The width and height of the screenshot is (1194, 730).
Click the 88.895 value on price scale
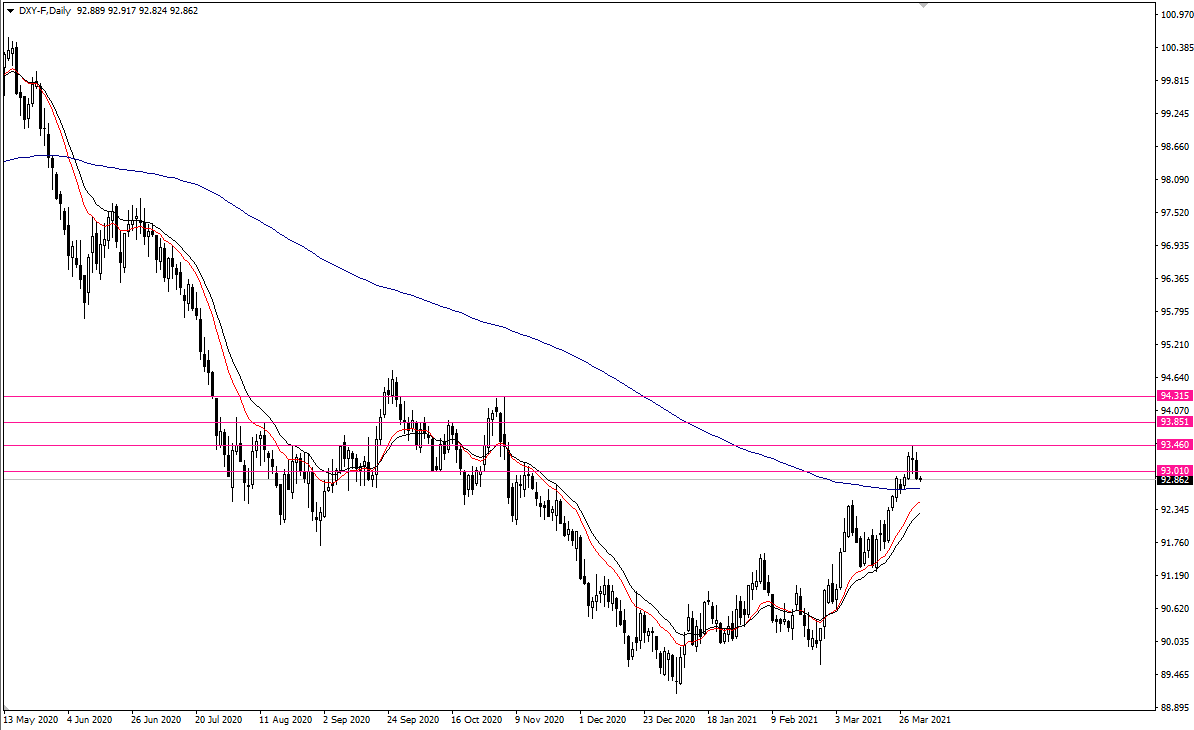1174,708
